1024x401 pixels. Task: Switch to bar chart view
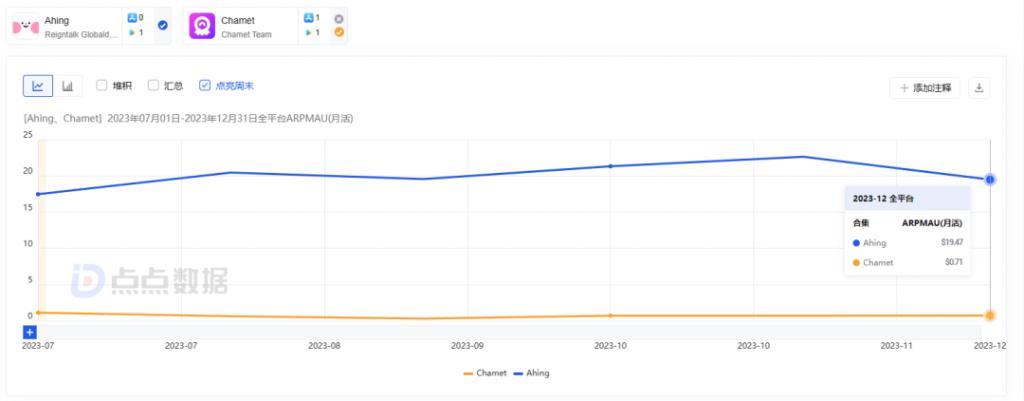coord(68,86)
